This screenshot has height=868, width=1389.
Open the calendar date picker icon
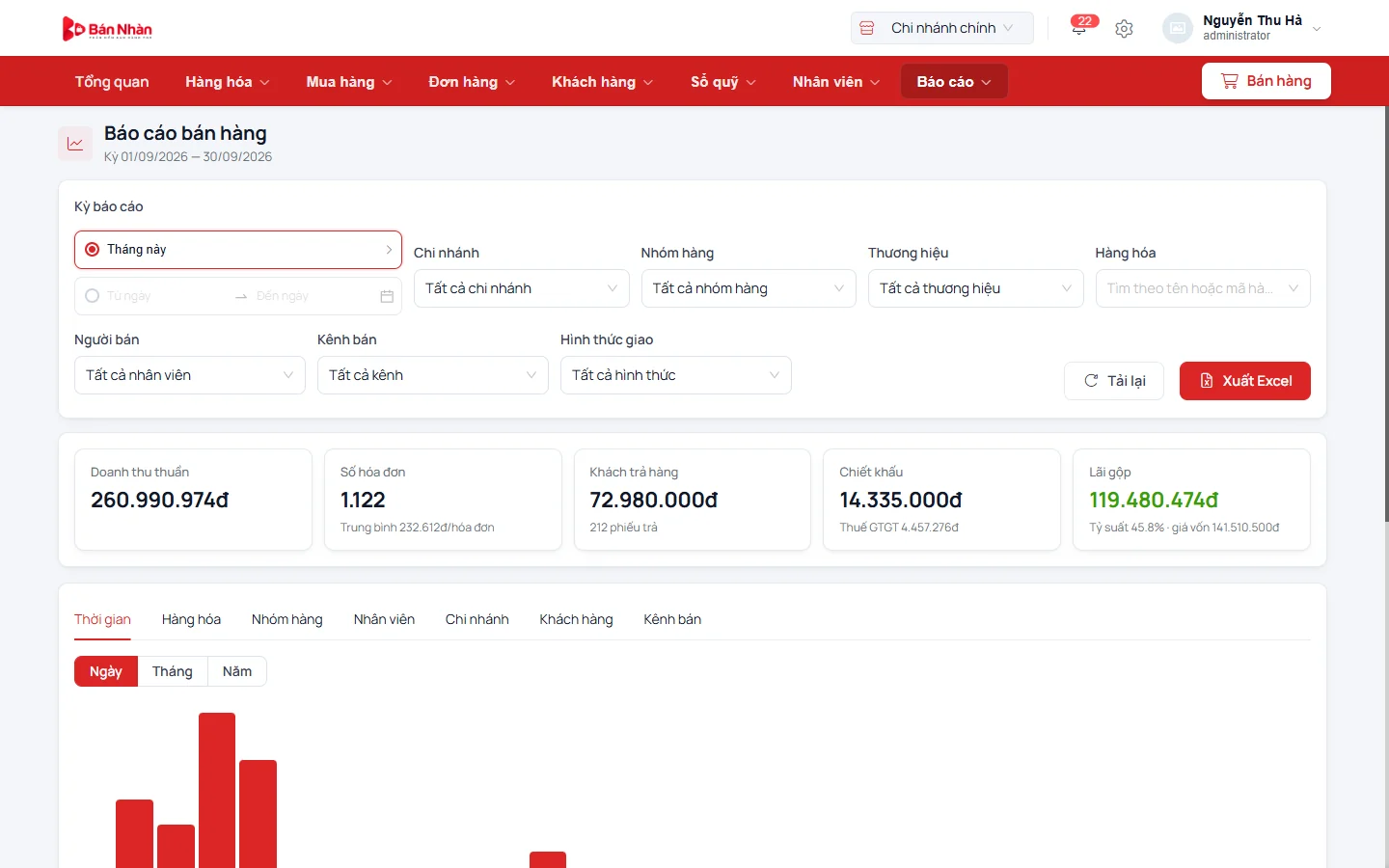tap(387, 296)
